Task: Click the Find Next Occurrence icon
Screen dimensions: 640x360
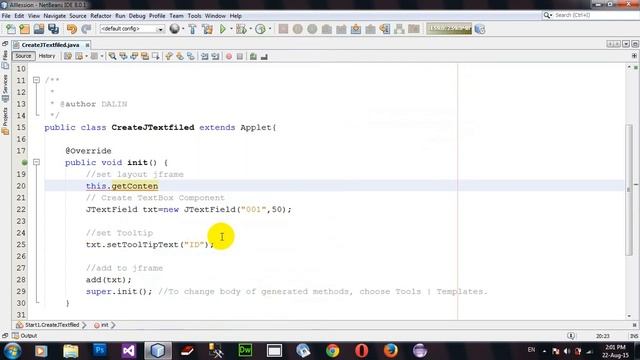Action: tap(134, 56)
